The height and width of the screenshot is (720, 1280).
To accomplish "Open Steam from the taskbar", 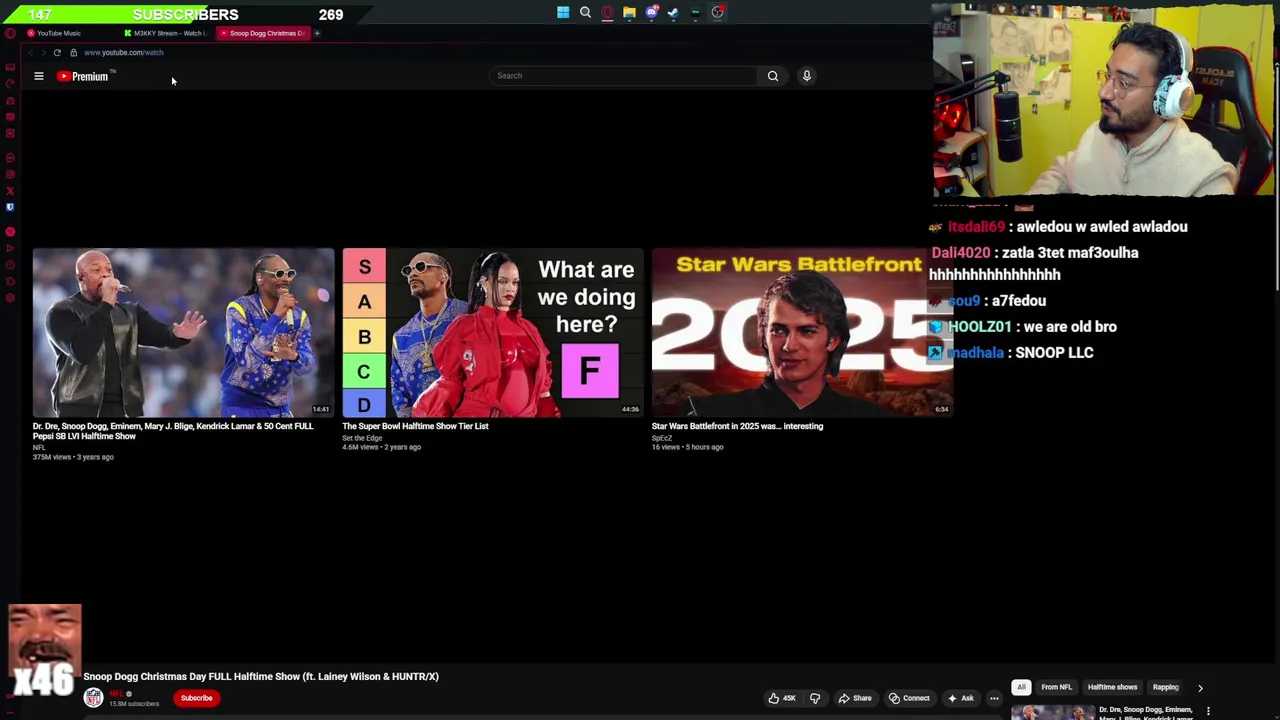I will pyautogui.click(x=673, y=12).
